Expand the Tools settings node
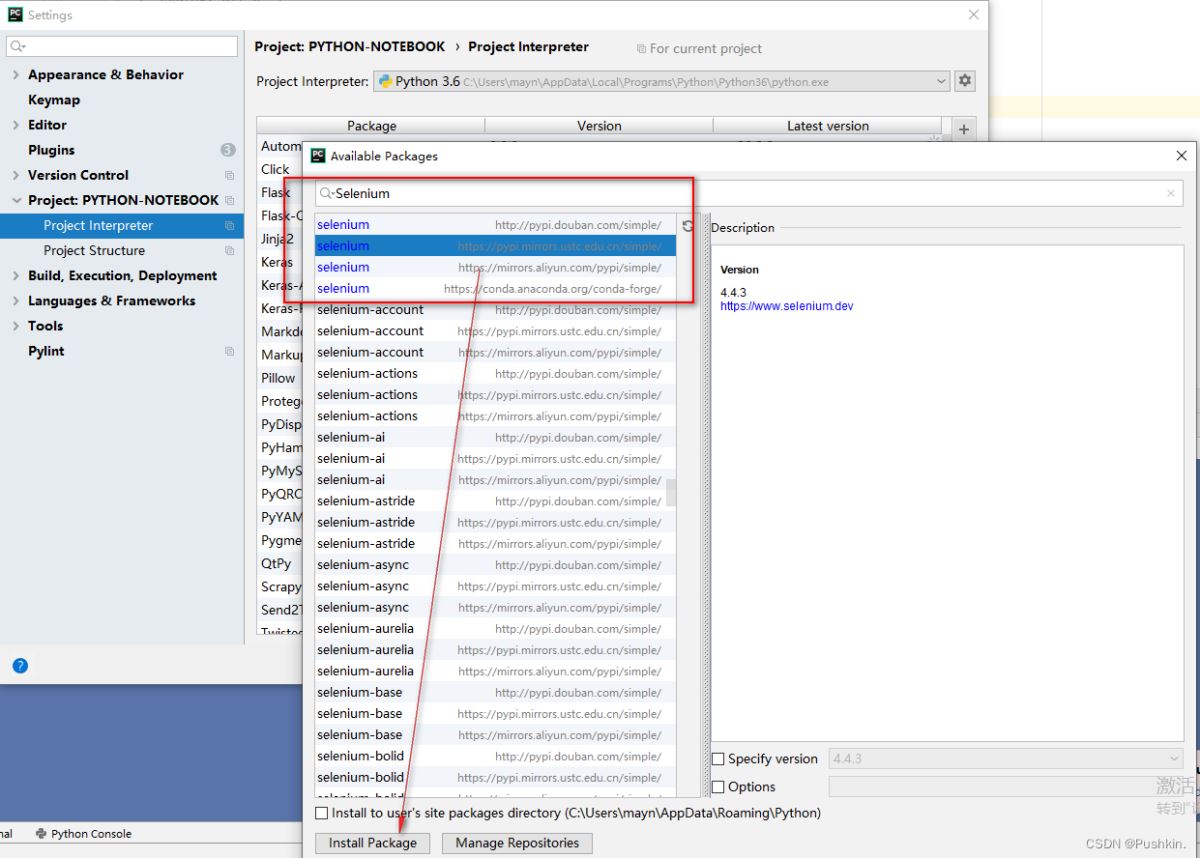Viewport: 1200px width, 858px height. pyautogui.click(x=16, y=326)
